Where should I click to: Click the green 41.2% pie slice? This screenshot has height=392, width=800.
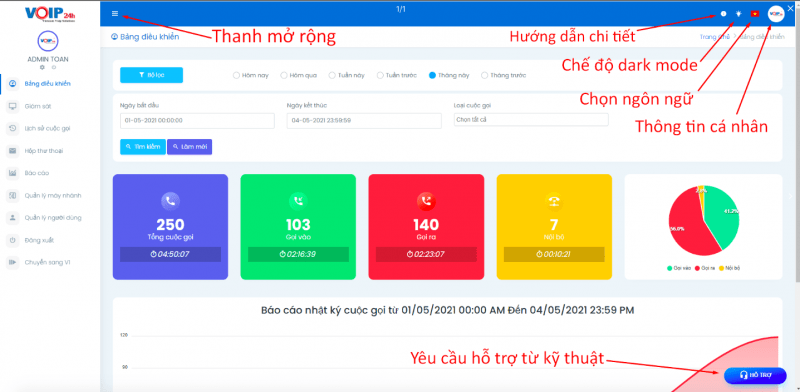click(723, 217)
